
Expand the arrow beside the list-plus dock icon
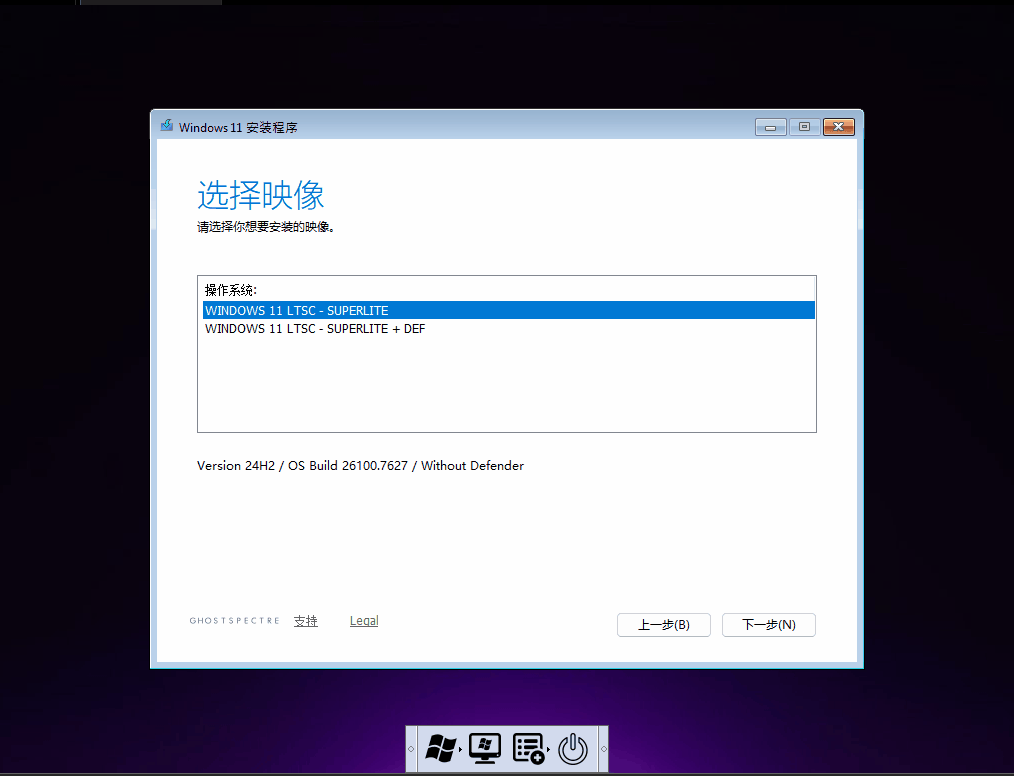pyautogui.click(x=549, y=749)
